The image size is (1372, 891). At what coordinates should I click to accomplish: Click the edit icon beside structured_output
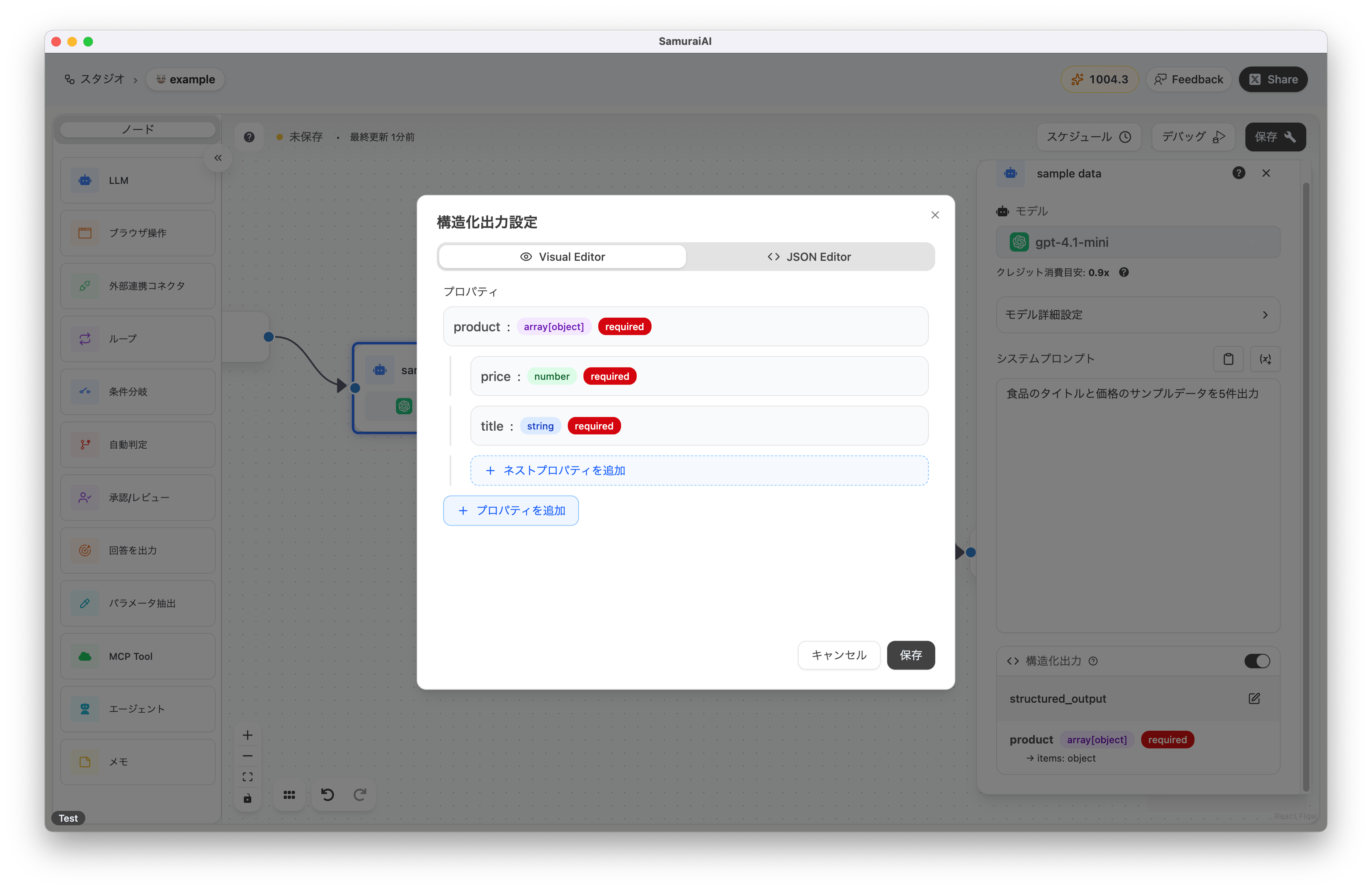click(x=1254, y=699)
